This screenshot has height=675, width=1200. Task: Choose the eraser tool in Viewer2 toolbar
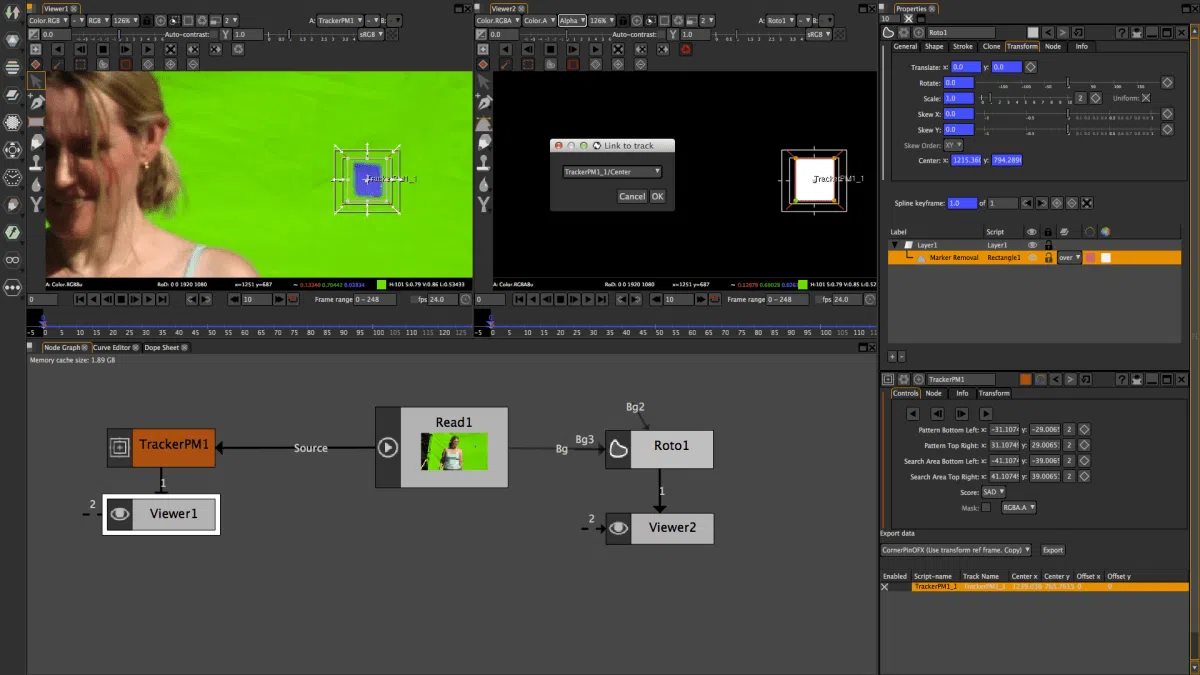[484, 143]
